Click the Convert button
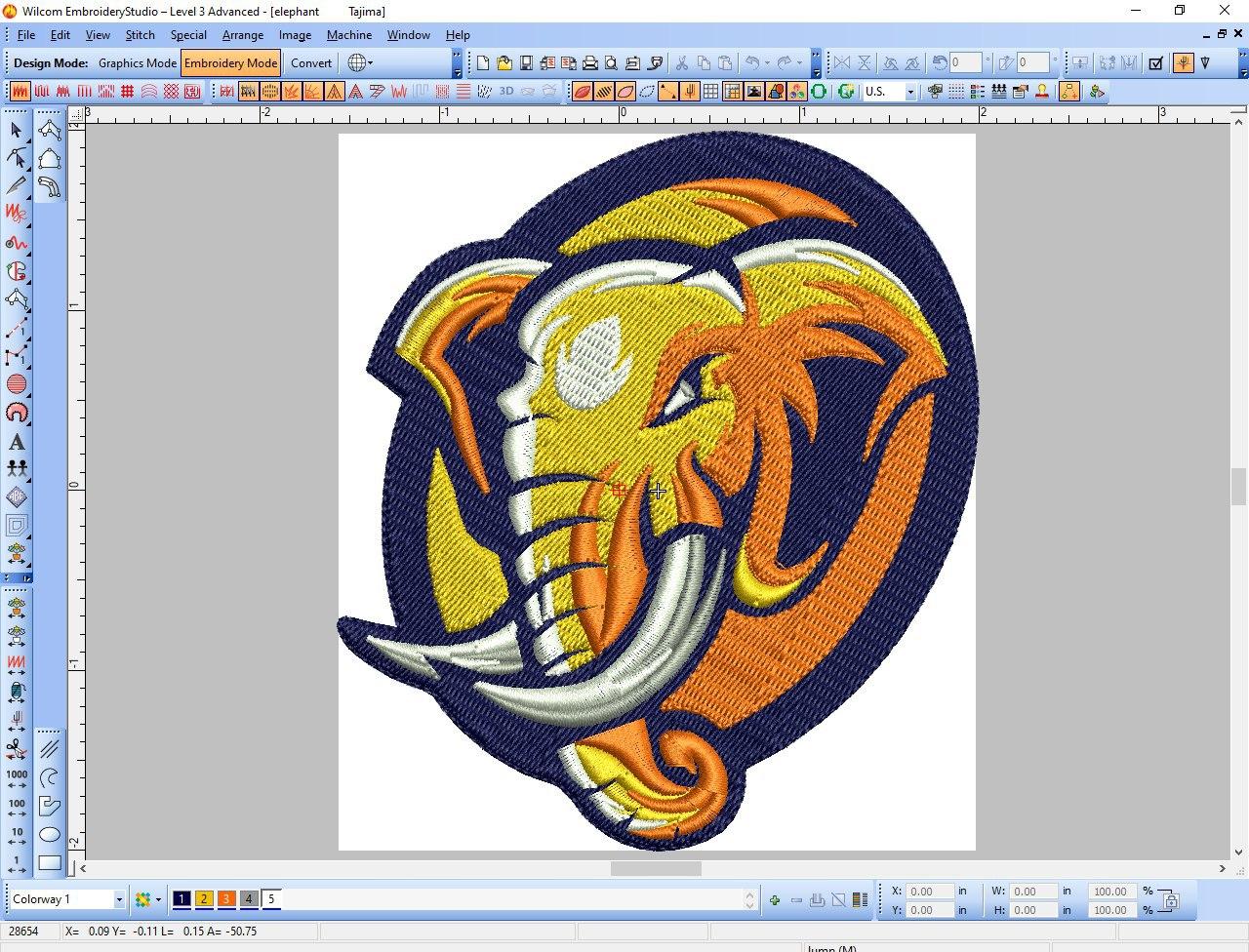Viewport: 1249px width, 952px height. 311,63
